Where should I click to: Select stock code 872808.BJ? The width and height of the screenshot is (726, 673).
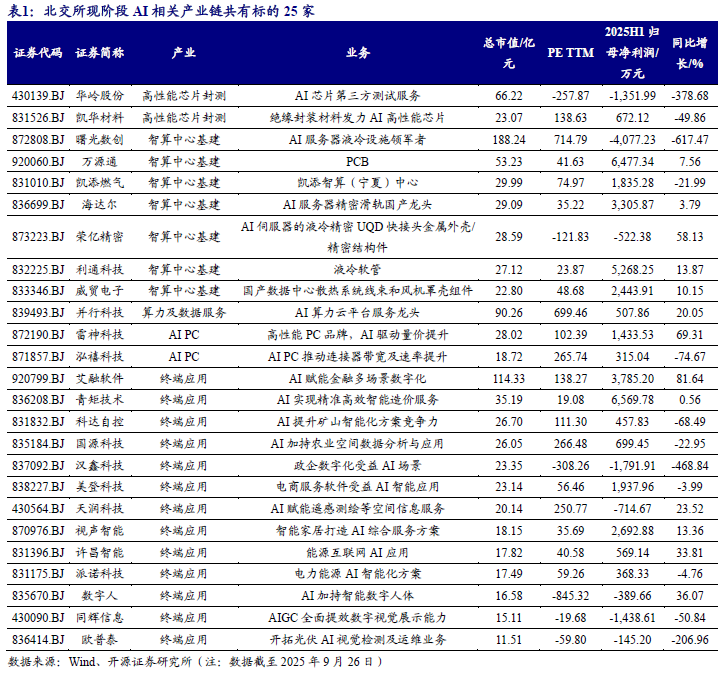(x=38, y=139)
